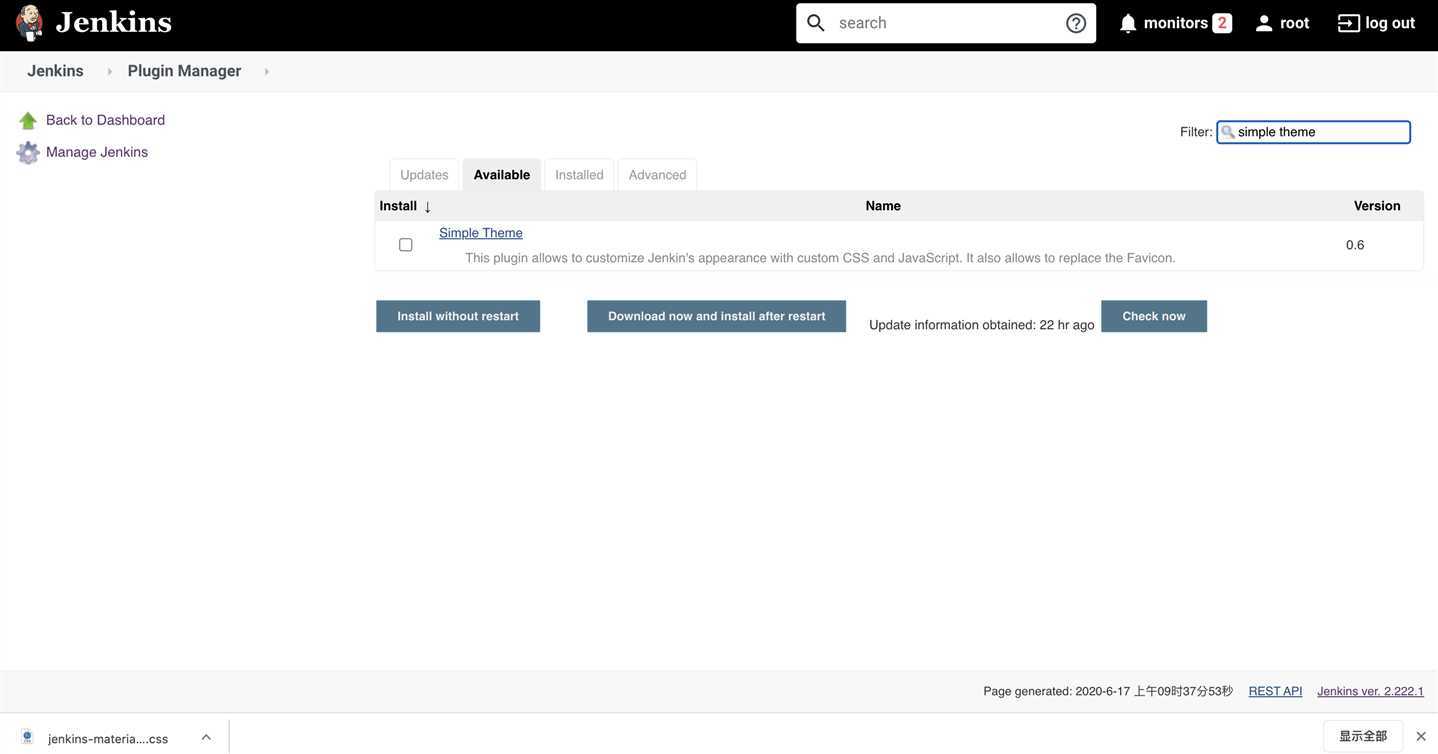
Task: Expand the download item chevron menu
Action: pos(206,737)
